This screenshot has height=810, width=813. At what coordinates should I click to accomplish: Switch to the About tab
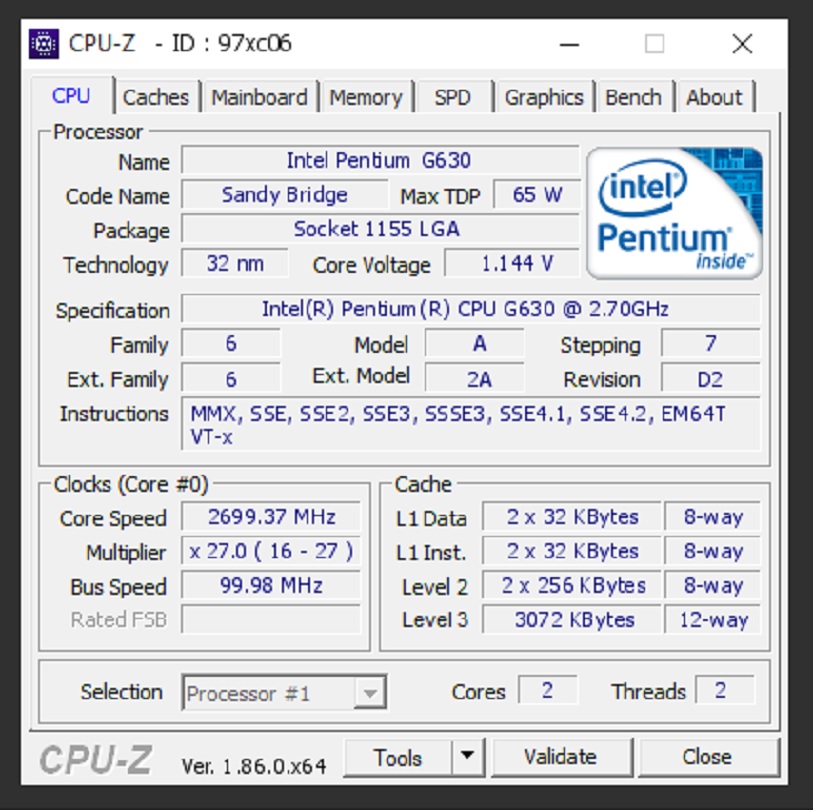coord(716,97)
